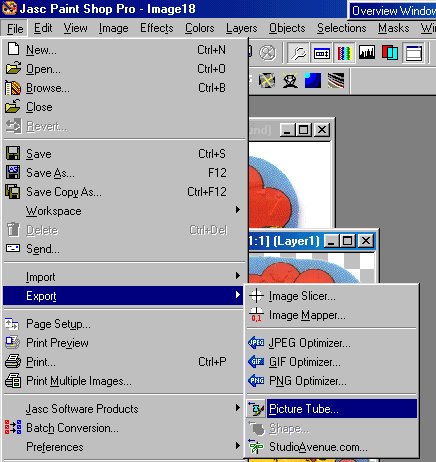Click the crossed-square effect icon in the effects toolbar
436x462 pixels.
267,80
